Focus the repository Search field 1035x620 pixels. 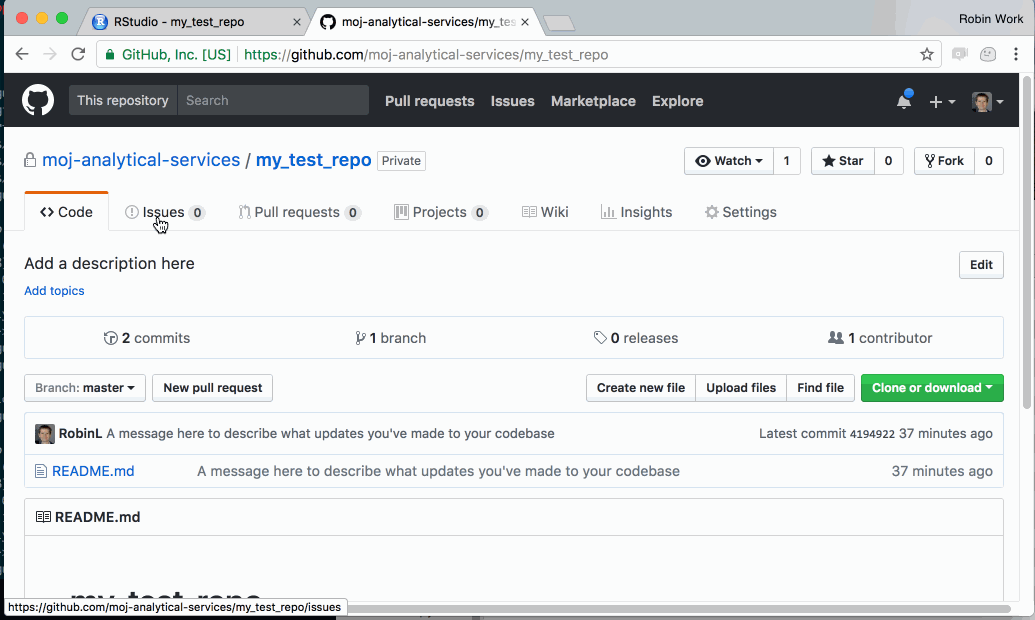[x=273, y=100]
